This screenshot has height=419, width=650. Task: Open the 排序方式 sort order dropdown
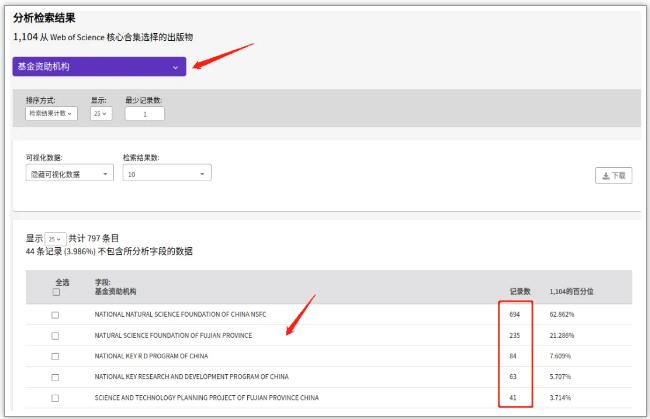click(x=50, y=114)
